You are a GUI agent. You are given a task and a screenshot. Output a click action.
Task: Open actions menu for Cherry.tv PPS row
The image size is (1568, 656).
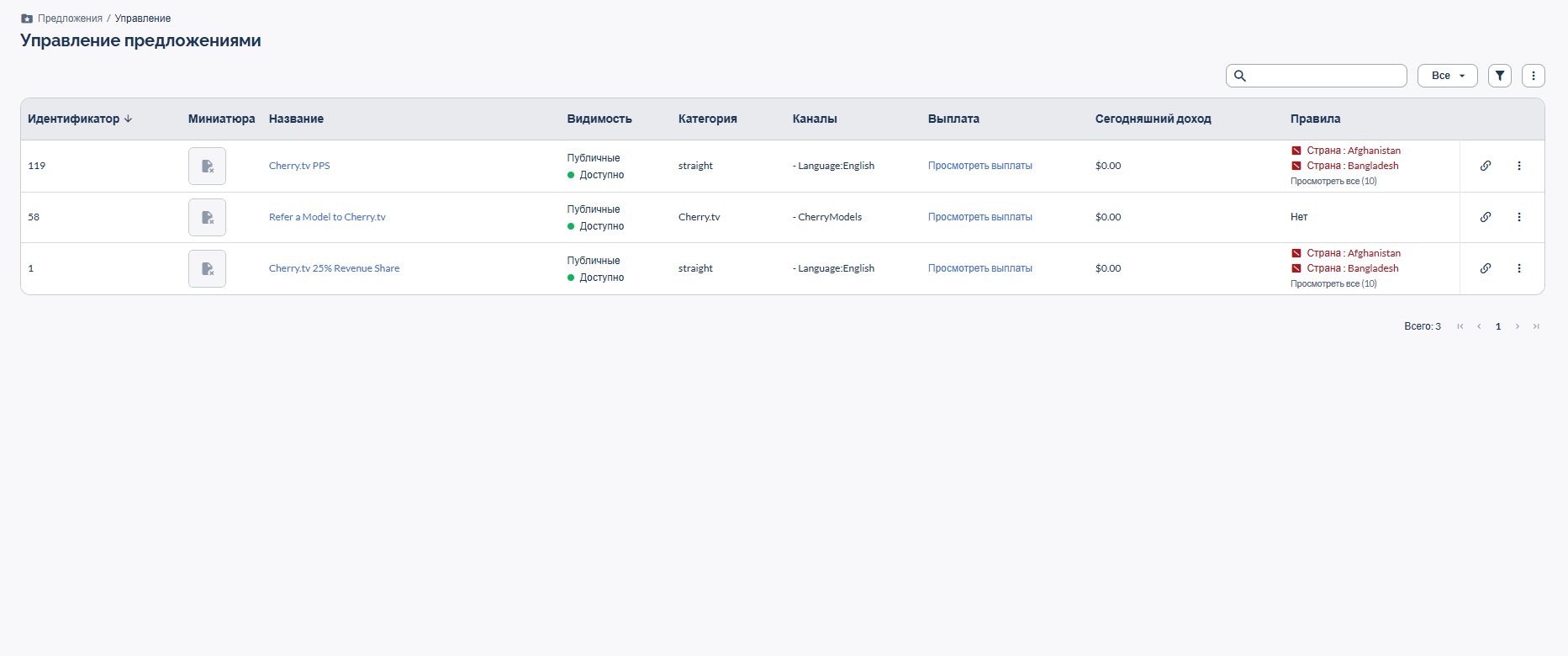point(1518,166)
